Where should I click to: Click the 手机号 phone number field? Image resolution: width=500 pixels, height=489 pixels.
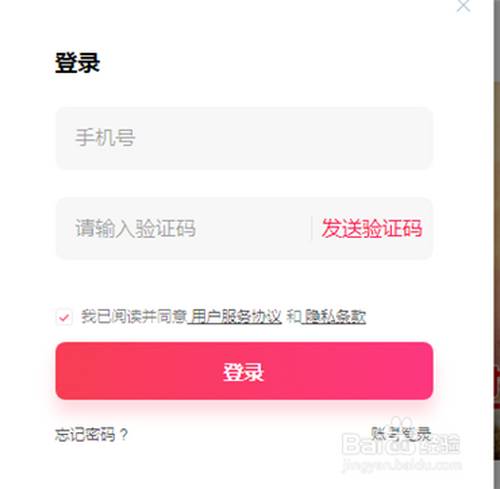[244, 138]
